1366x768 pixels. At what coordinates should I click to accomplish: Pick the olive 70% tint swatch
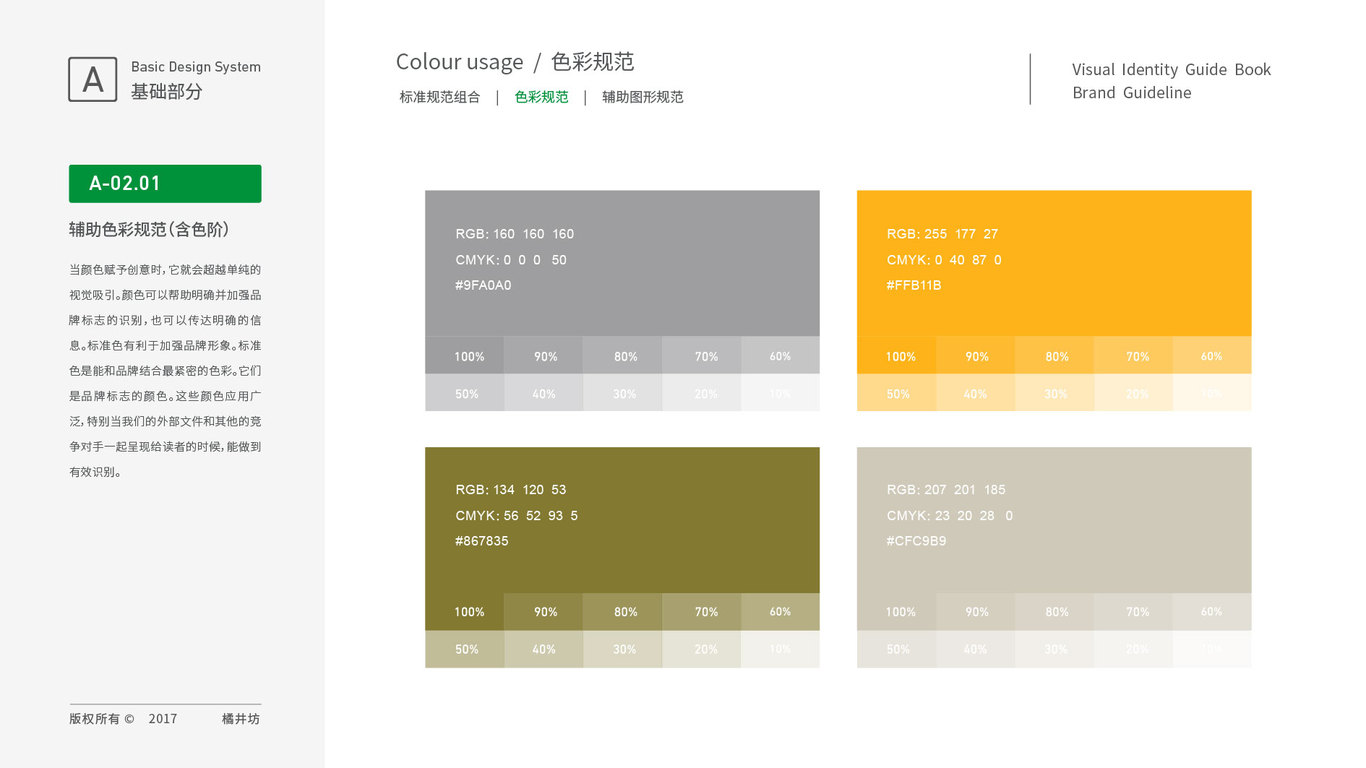[701, 612]
